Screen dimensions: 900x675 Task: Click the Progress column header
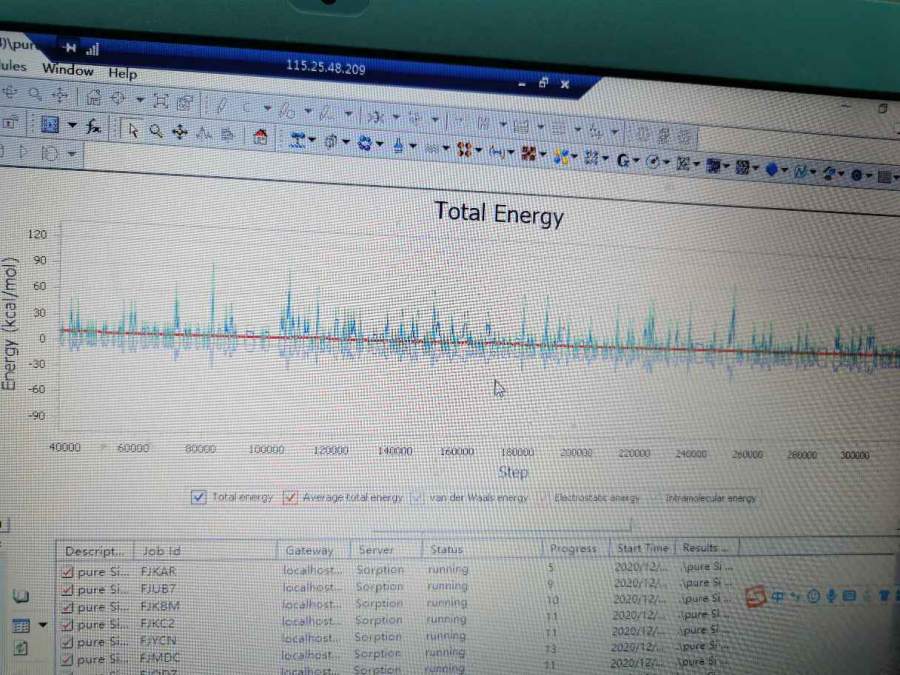(573, 548)
